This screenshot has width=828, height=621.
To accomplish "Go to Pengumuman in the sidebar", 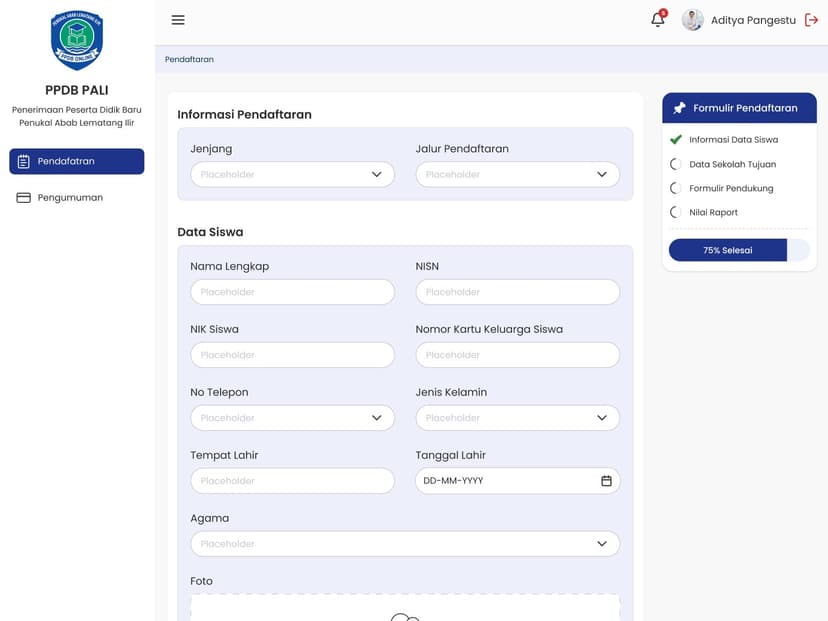I will 77,197.
